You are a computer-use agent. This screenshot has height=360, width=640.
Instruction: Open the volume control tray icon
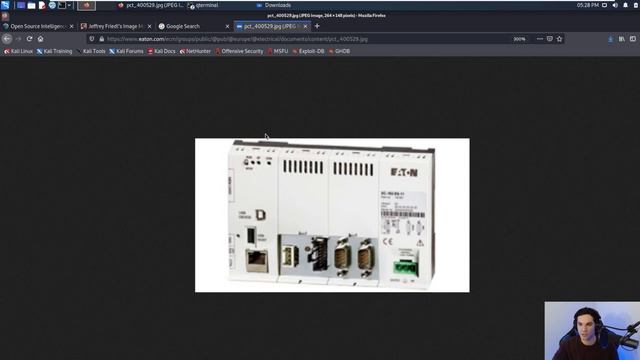tap(615, 5)
